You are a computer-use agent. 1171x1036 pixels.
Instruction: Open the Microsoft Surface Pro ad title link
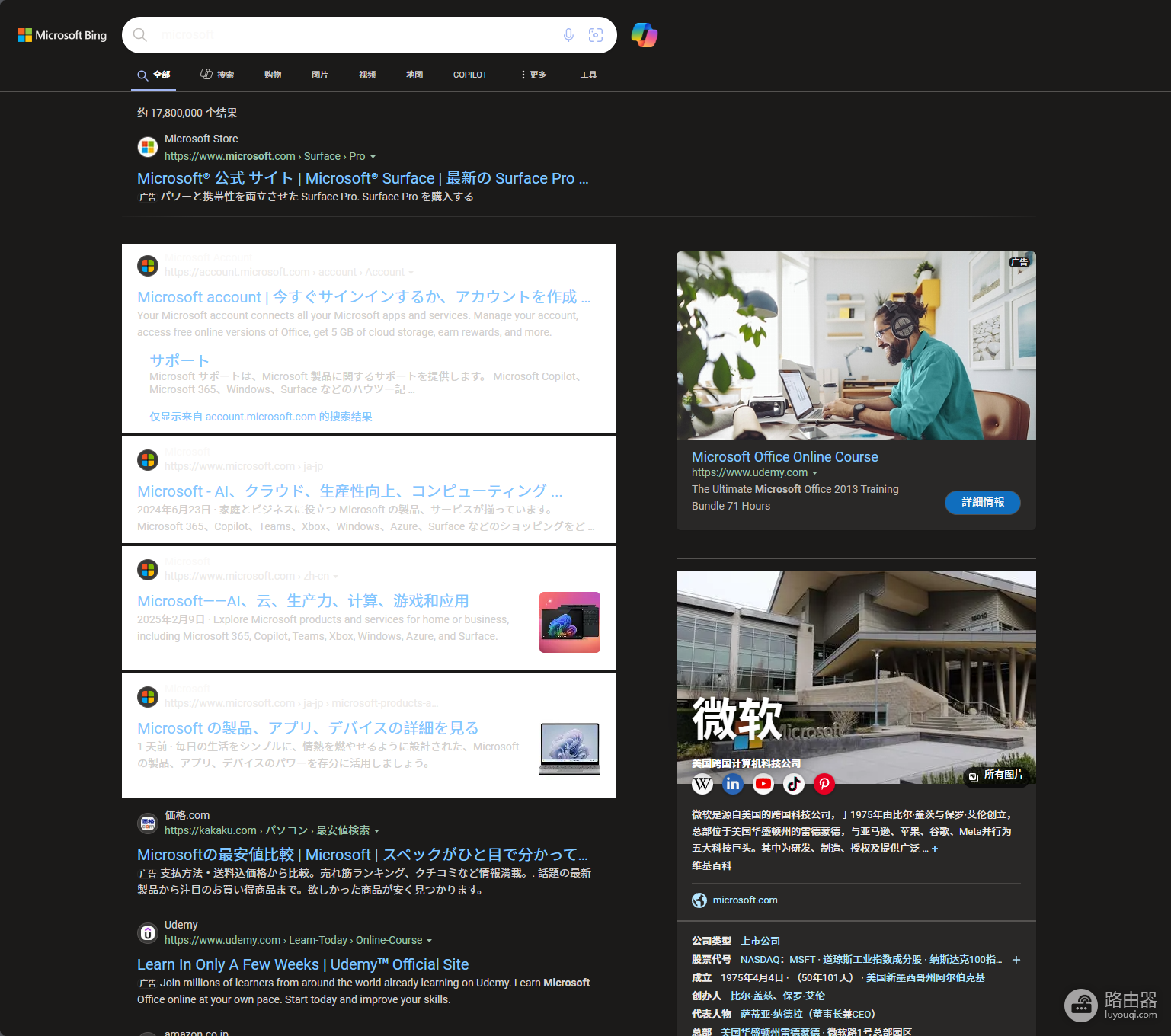coord(363,178)
